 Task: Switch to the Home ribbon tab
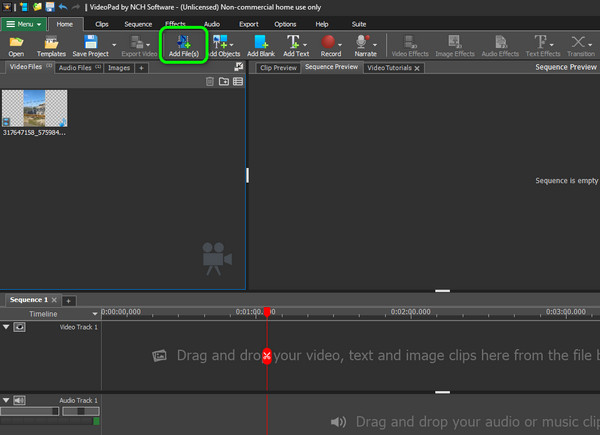pyautogui.click(x=65, y=24)
